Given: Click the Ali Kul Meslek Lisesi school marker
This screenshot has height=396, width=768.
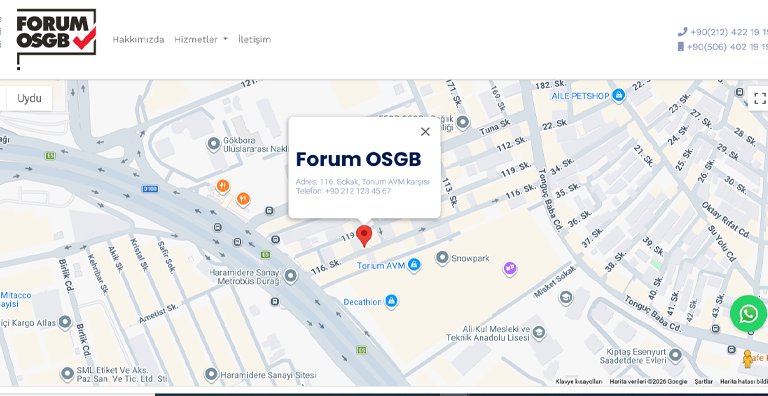Looking at the screenshot, I should point(539,333).
